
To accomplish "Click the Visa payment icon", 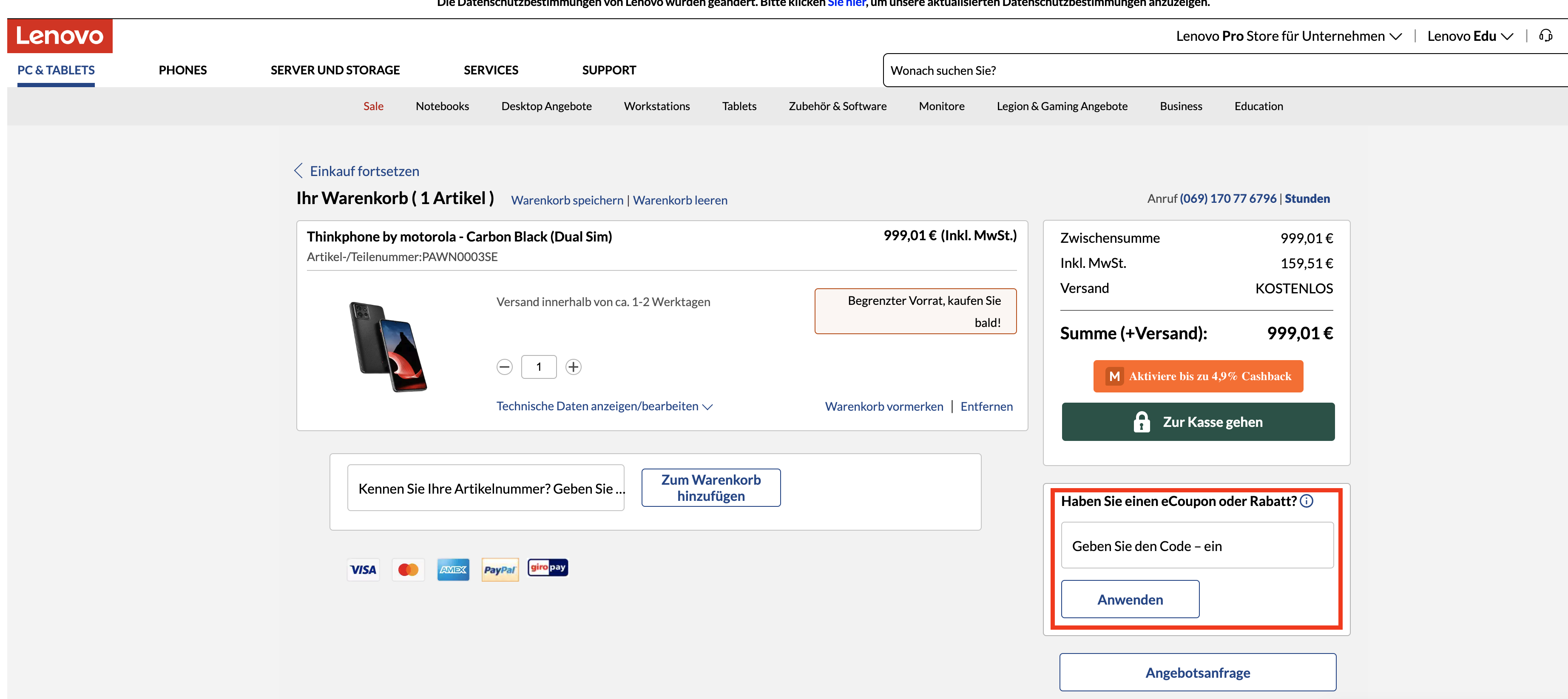I will coord(362,568).
